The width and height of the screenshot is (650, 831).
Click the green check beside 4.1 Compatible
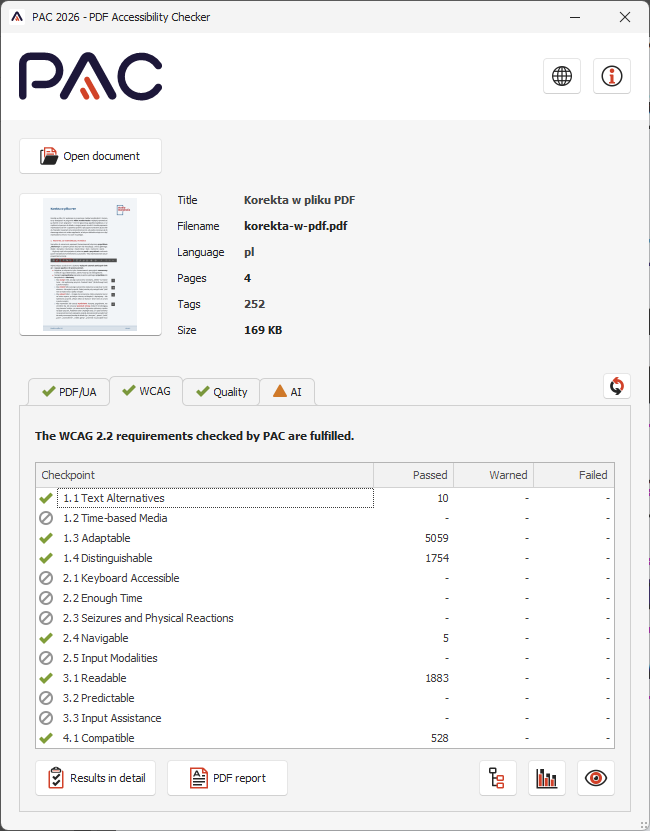[46, 738]
